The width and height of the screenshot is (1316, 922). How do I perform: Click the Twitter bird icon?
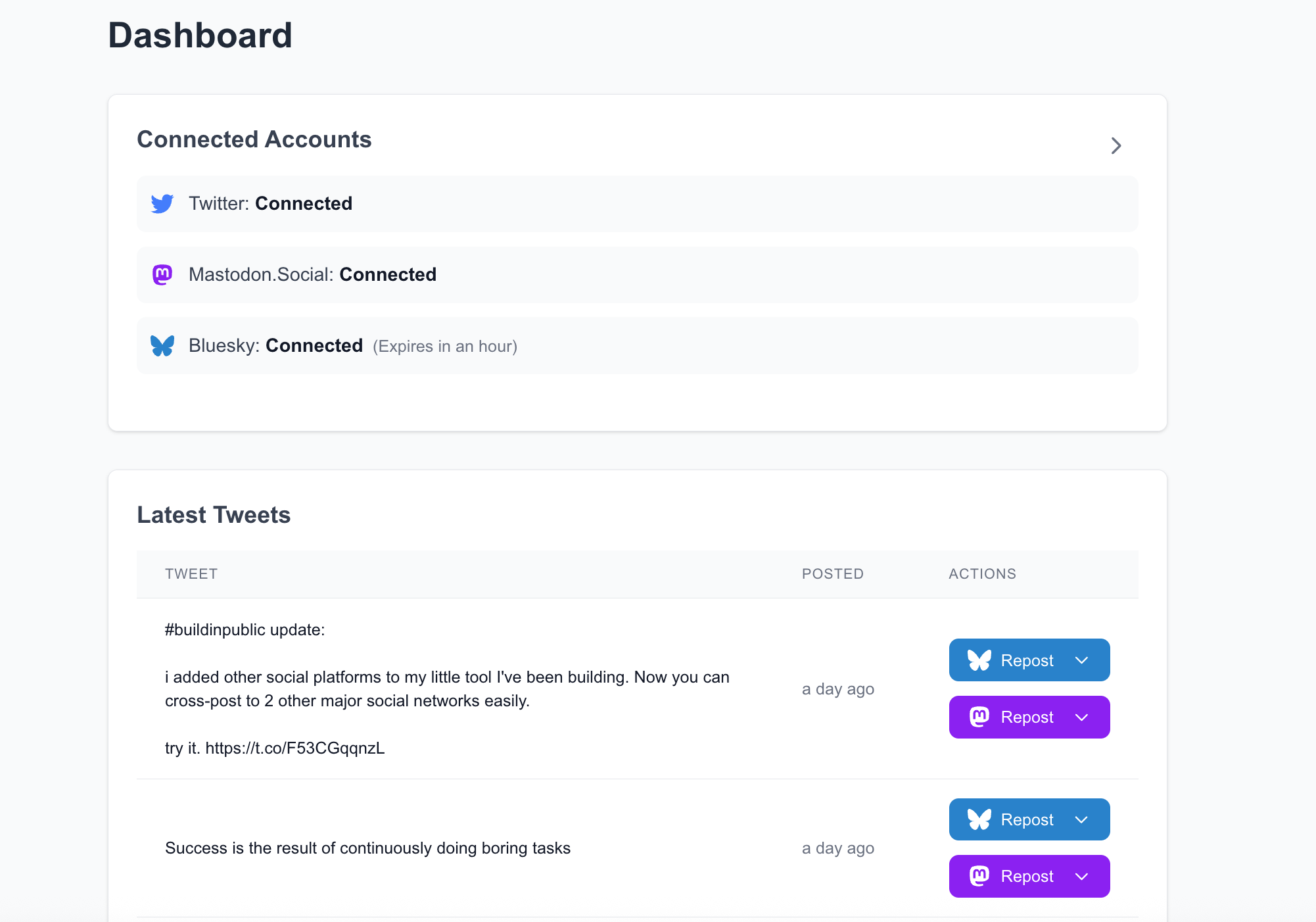(x=162, y=204)
